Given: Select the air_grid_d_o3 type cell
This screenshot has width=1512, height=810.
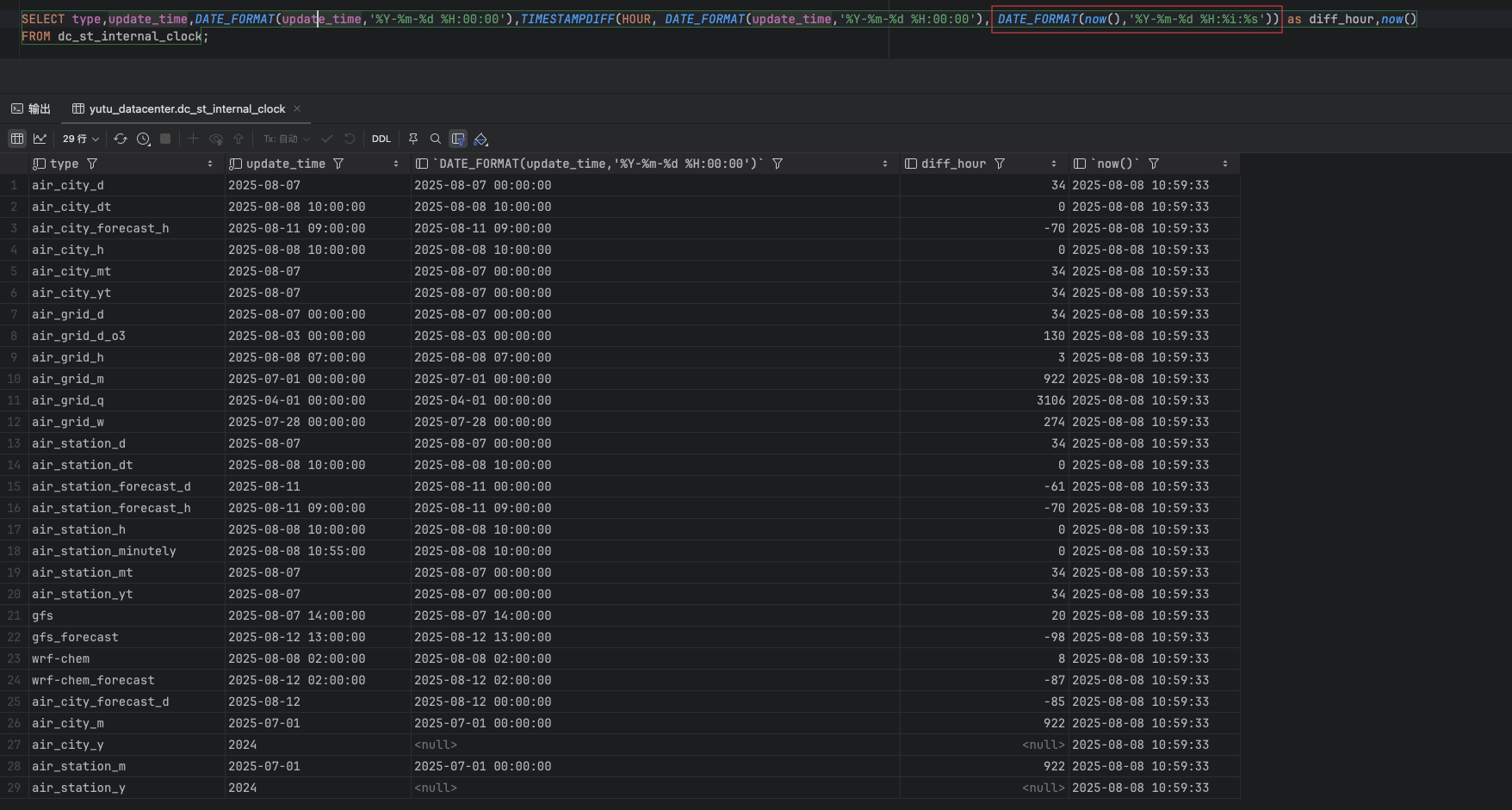Looking at the screenshot, I should click(127, 336).
